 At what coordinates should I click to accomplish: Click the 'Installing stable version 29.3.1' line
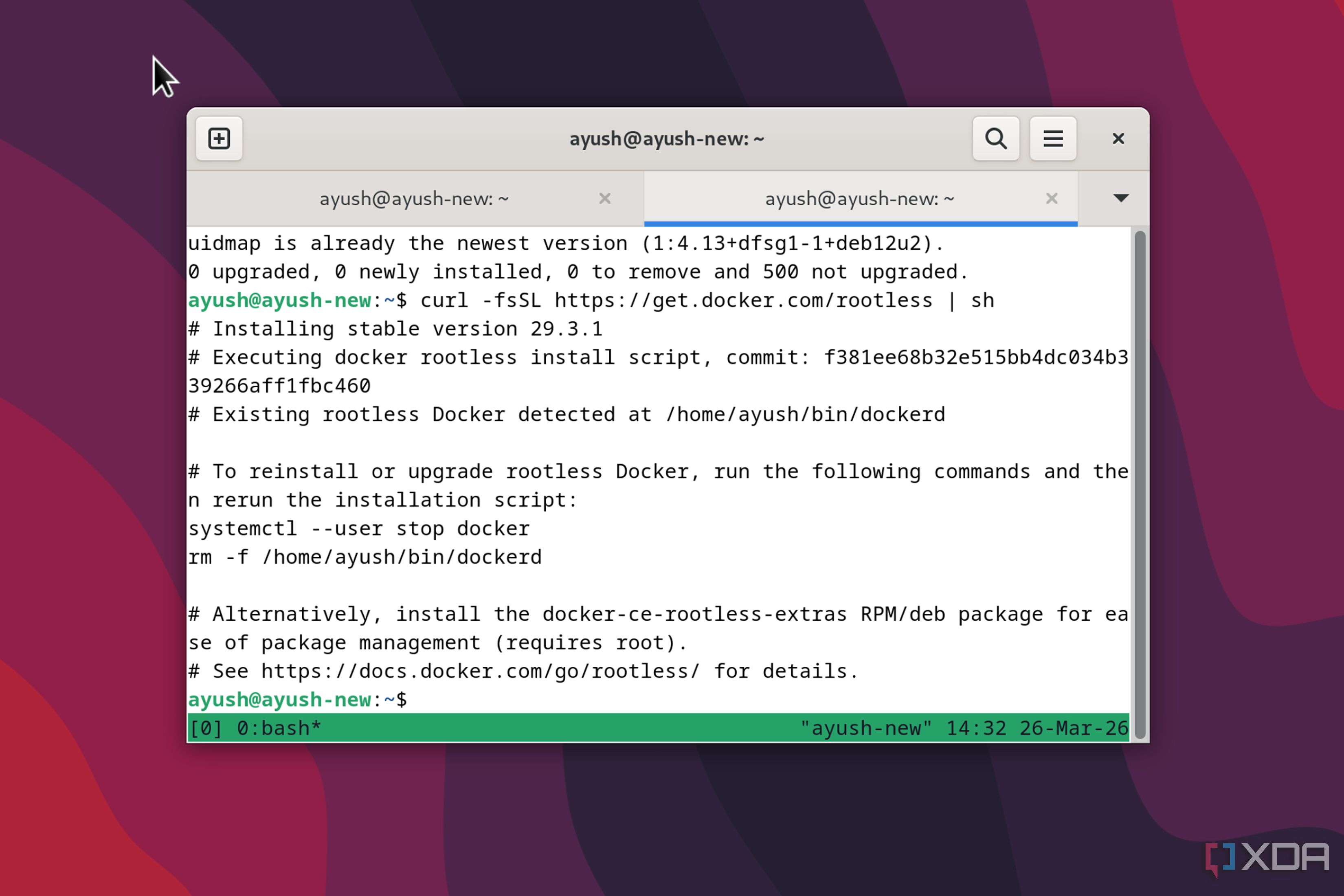point(395,329)
